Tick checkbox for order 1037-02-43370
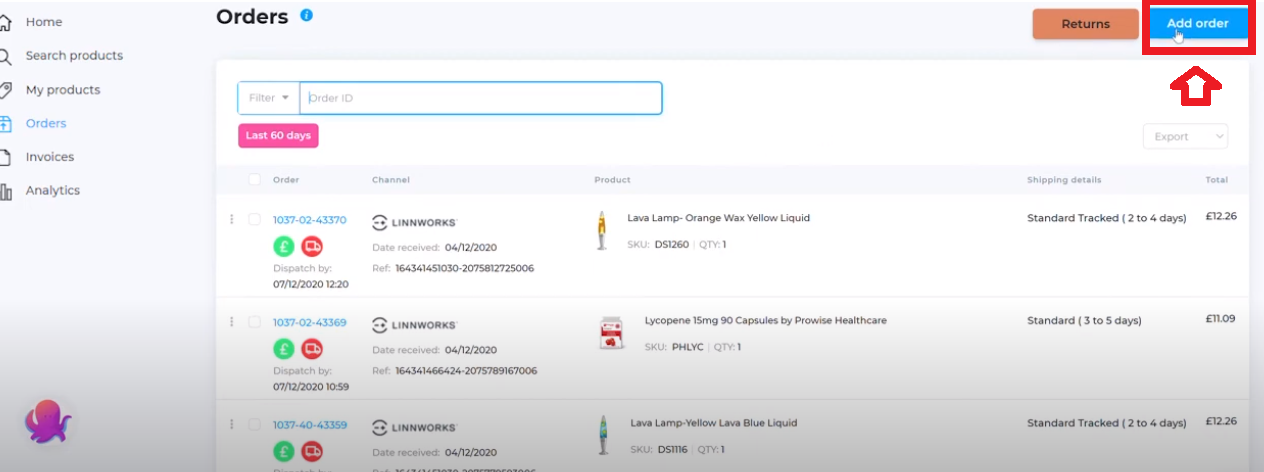Image resolution: width=1264 pixels, height=472 pixels. [254, 220]
